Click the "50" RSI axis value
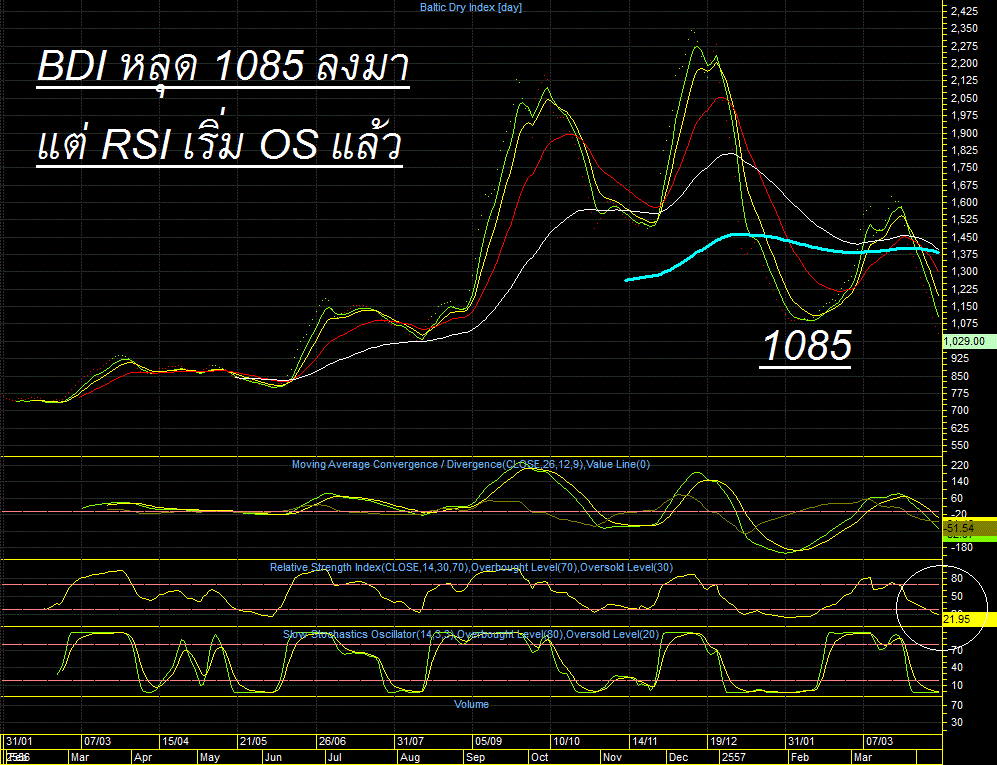Image resolution: width=997 pixels, height=765 pixels. pos(957,596)
